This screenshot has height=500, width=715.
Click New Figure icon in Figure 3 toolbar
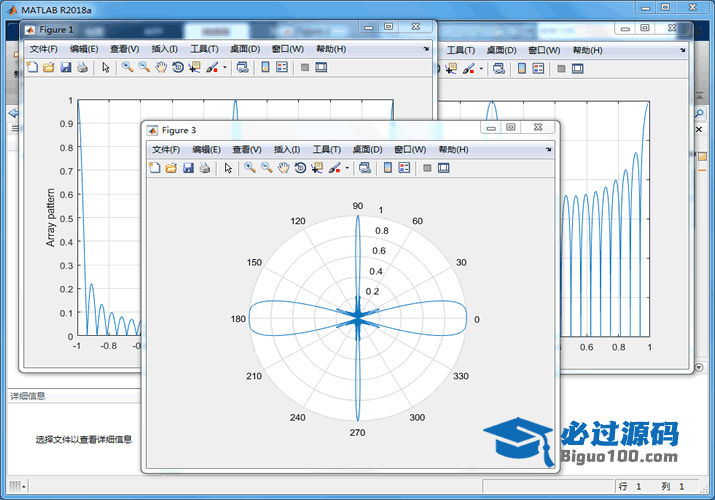click(154, 168)
